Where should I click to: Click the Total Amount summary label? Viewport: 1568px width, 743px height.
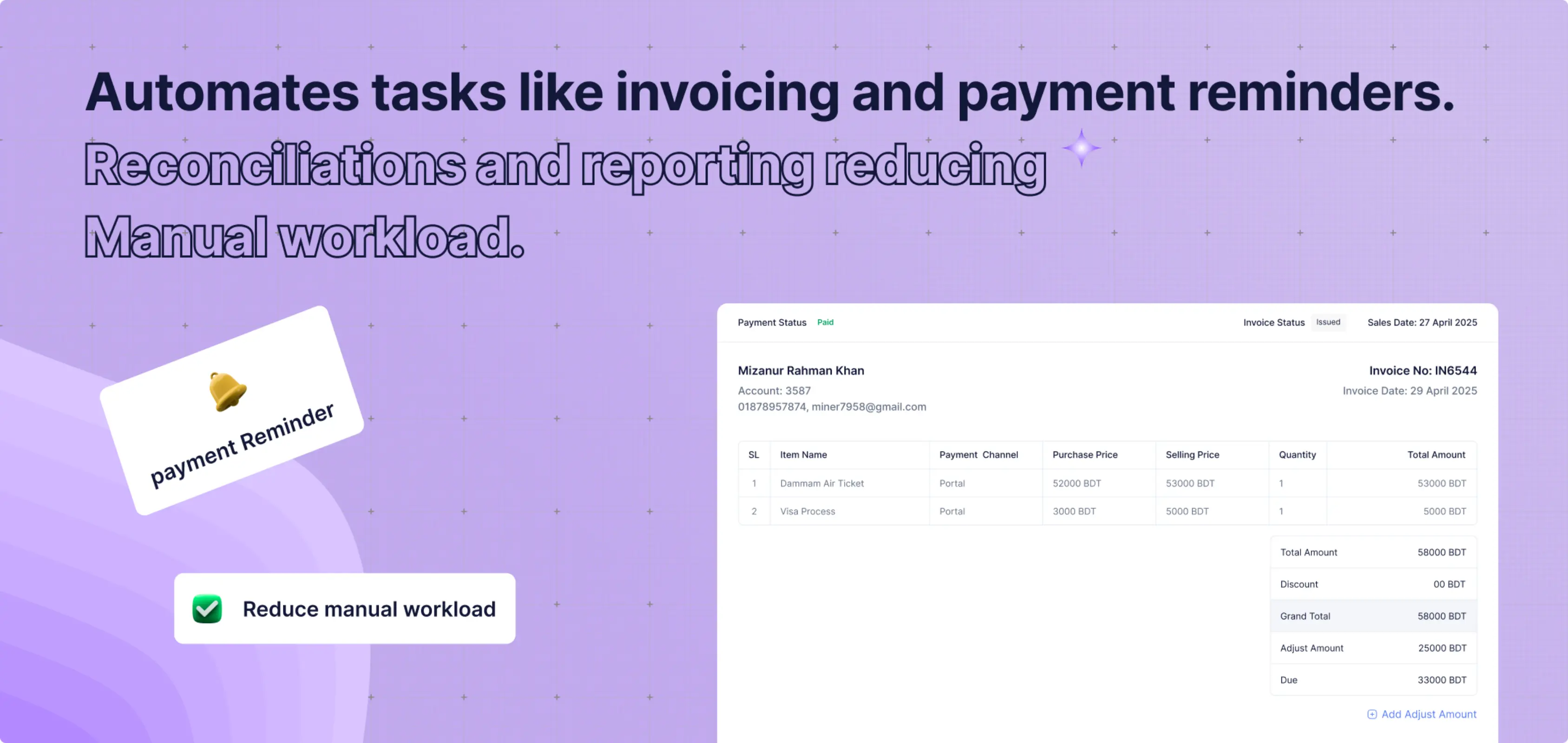click(x=1308, y=553)
